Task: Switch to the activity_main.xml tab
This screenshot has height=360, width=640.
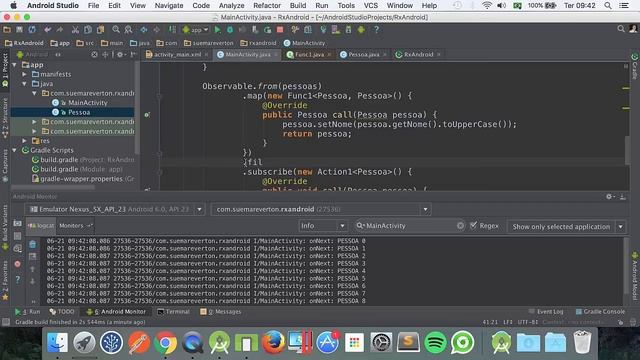Action: [x=177, y=54]
